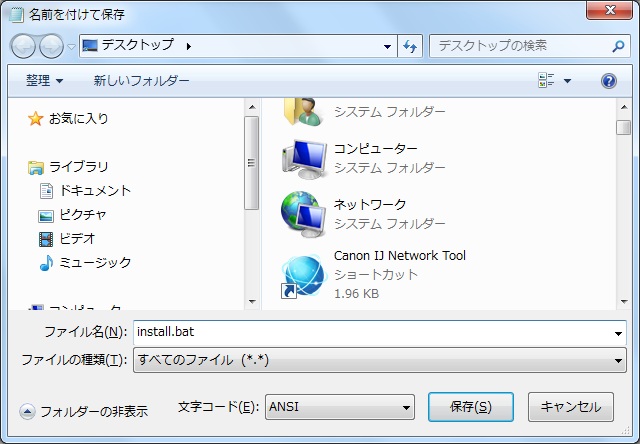640x444 pixels.
Task: Open the 整理 menu
Action: point(44,81)
